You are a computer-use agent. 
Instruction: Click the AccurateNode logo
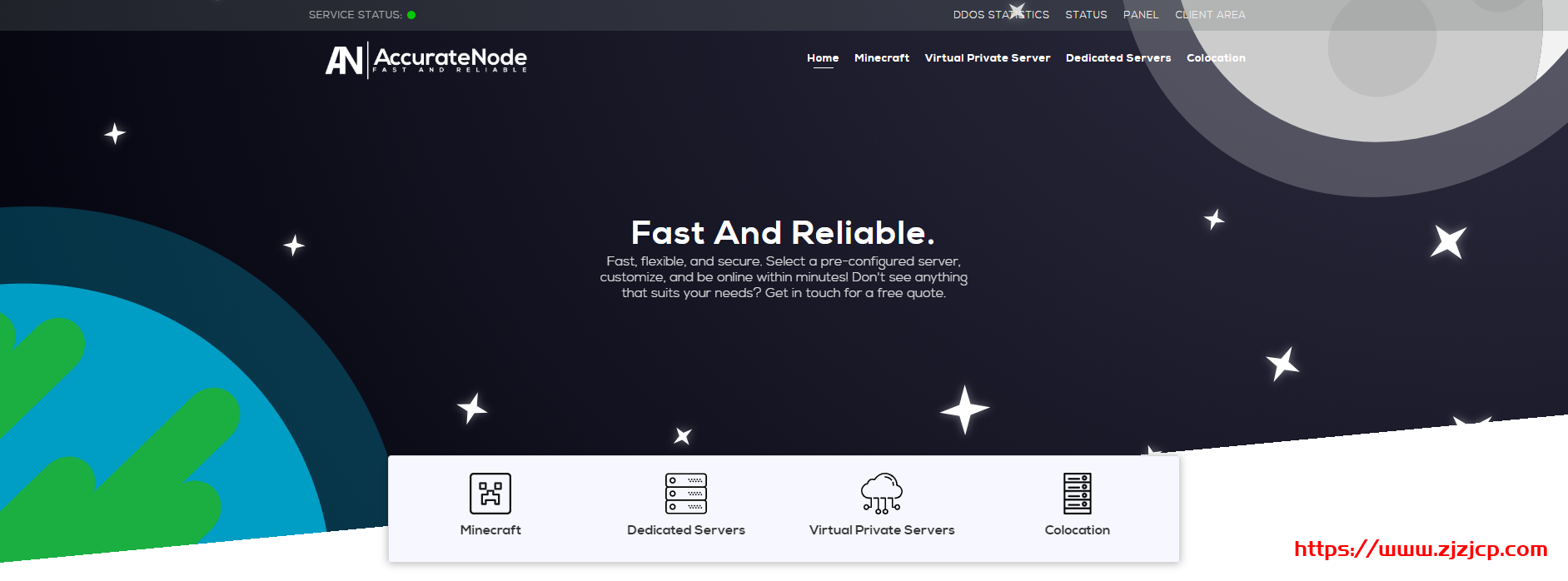[426, 60]
